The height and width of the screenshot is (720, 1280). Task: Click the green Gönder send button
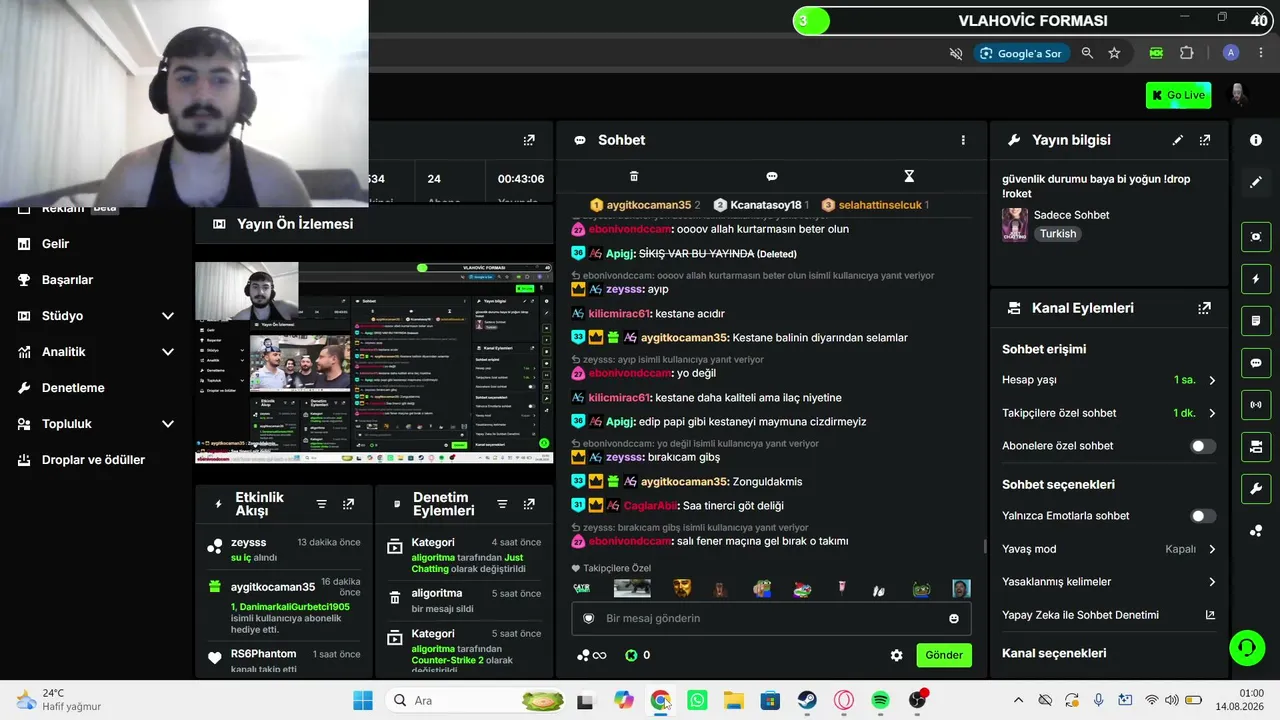coord(944,655)
